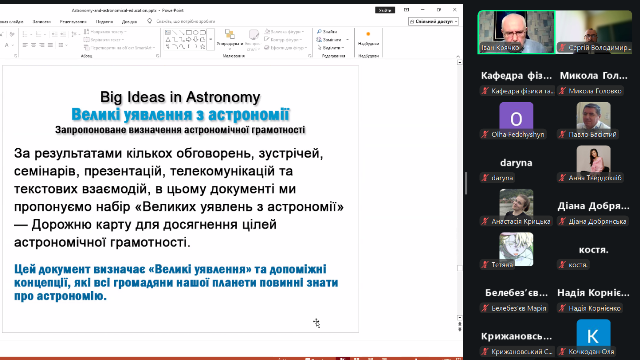
Task: Select the Star shape in shapes gallery
Action: [202, 47]
